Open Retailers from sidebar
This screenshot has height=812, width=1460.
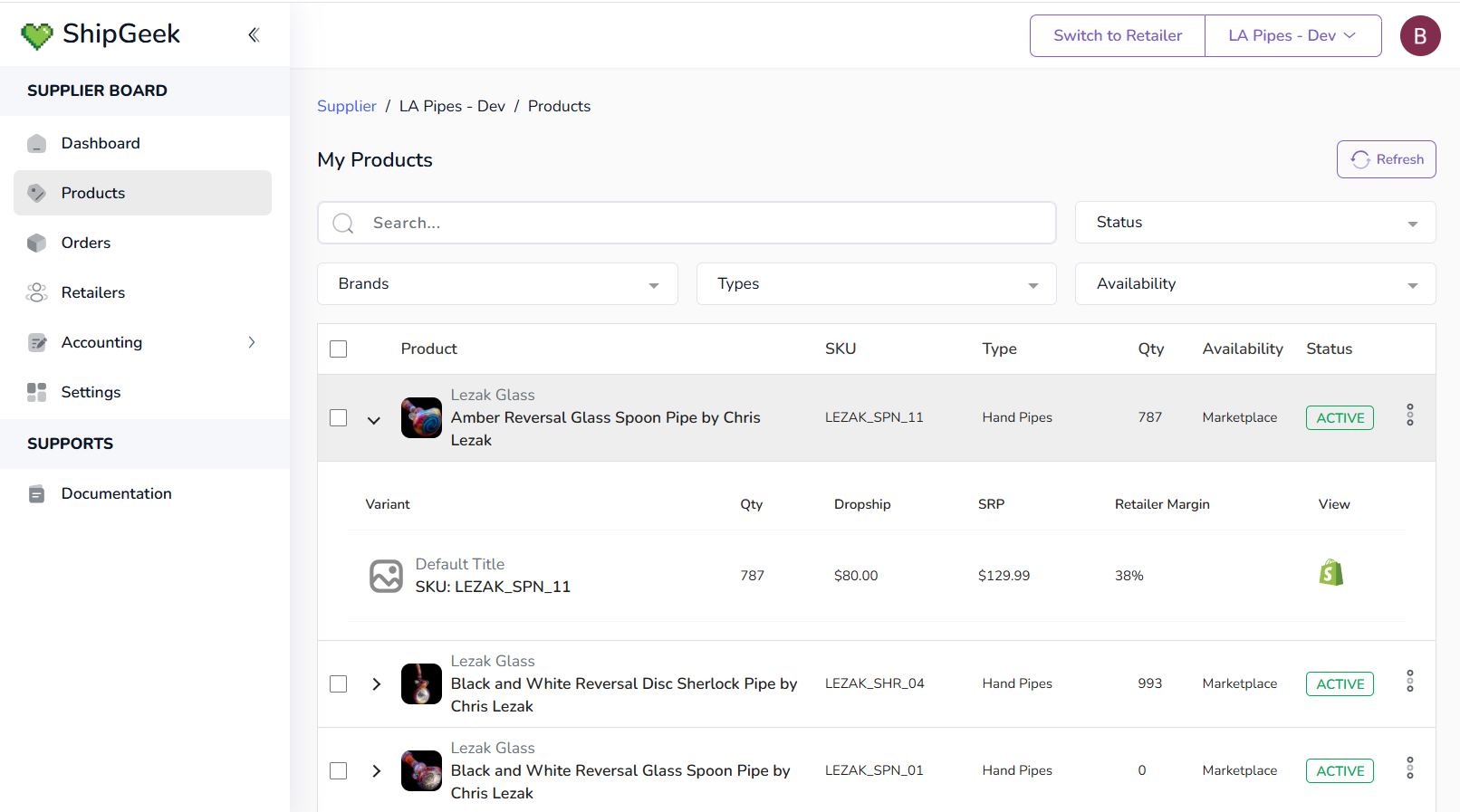click(x=142, y=292)
